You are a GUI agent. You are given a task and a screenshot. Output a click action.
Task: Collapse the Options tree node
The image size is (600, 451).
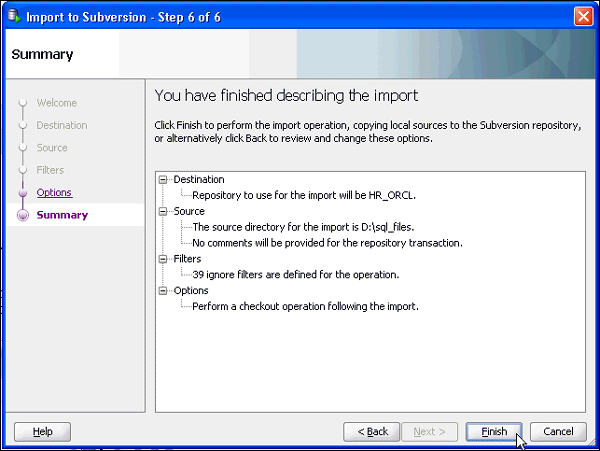[163, 291]
